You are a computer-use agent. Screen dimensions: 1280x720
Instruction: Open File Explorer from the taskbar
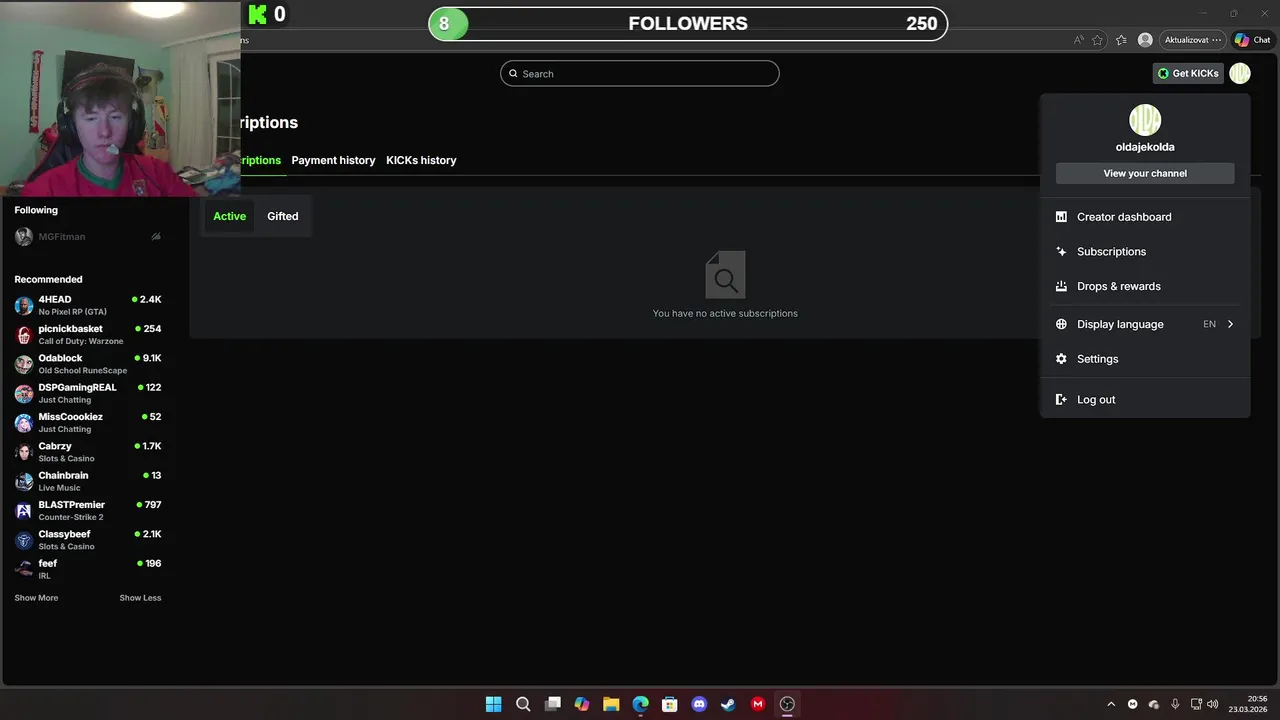tap(611, 704)
